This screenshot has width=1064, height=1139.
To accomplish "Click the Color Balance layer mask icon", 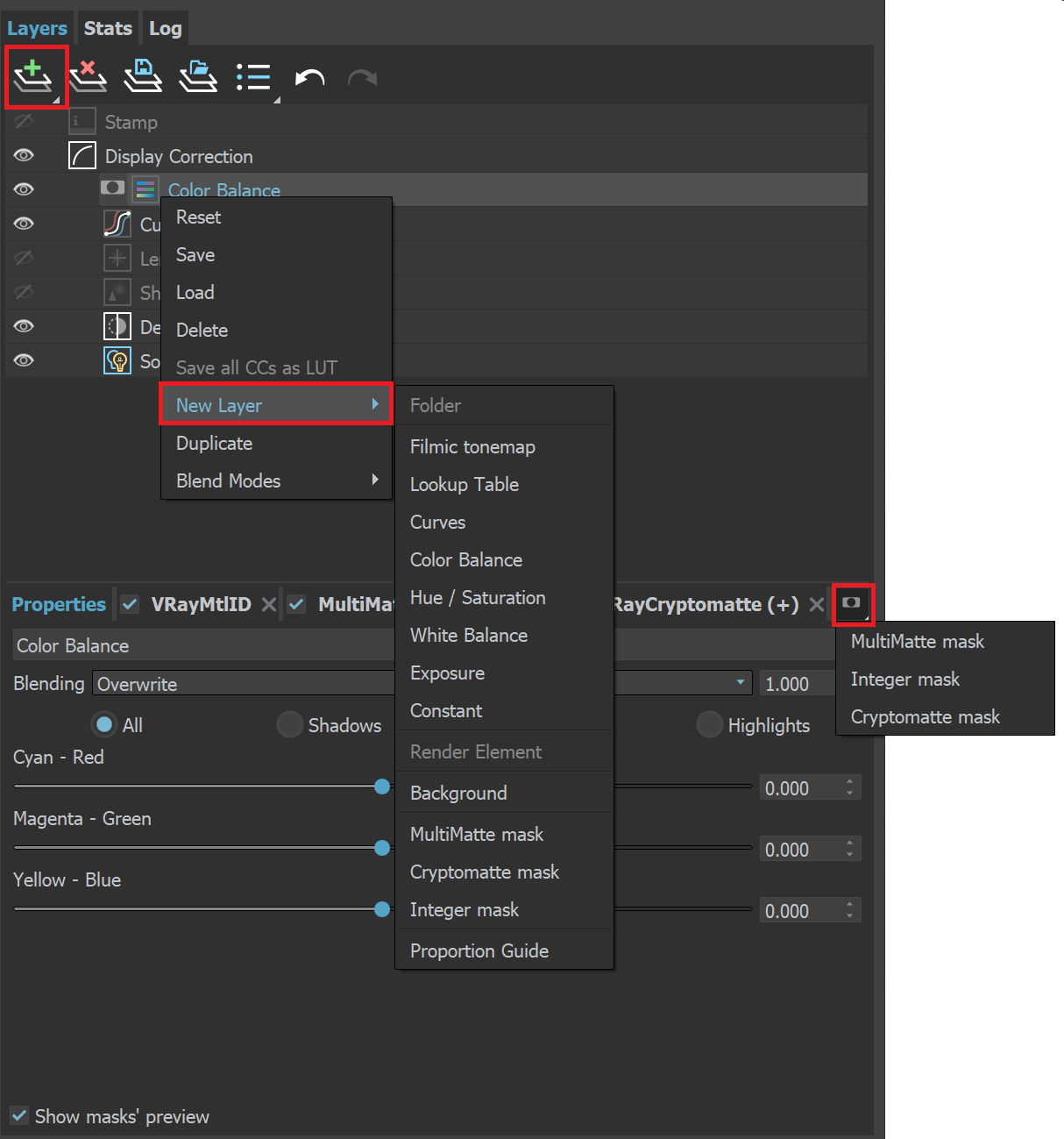I will tap(112, 188).
